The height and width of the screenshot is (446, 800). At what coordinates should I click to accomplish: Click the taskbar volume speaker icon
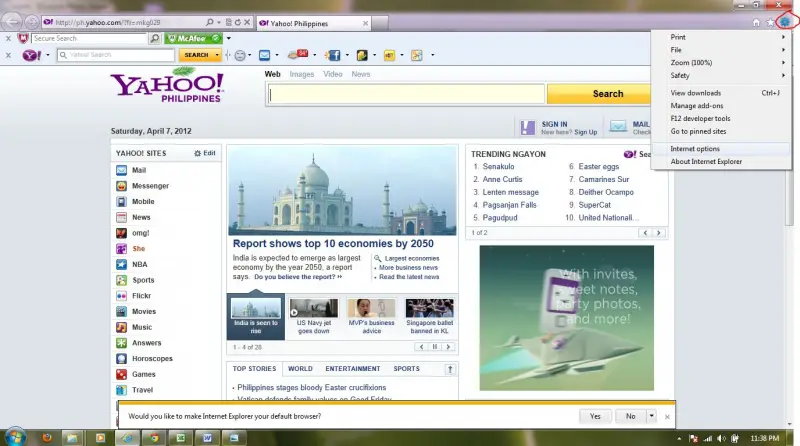(x=721, y=438)
